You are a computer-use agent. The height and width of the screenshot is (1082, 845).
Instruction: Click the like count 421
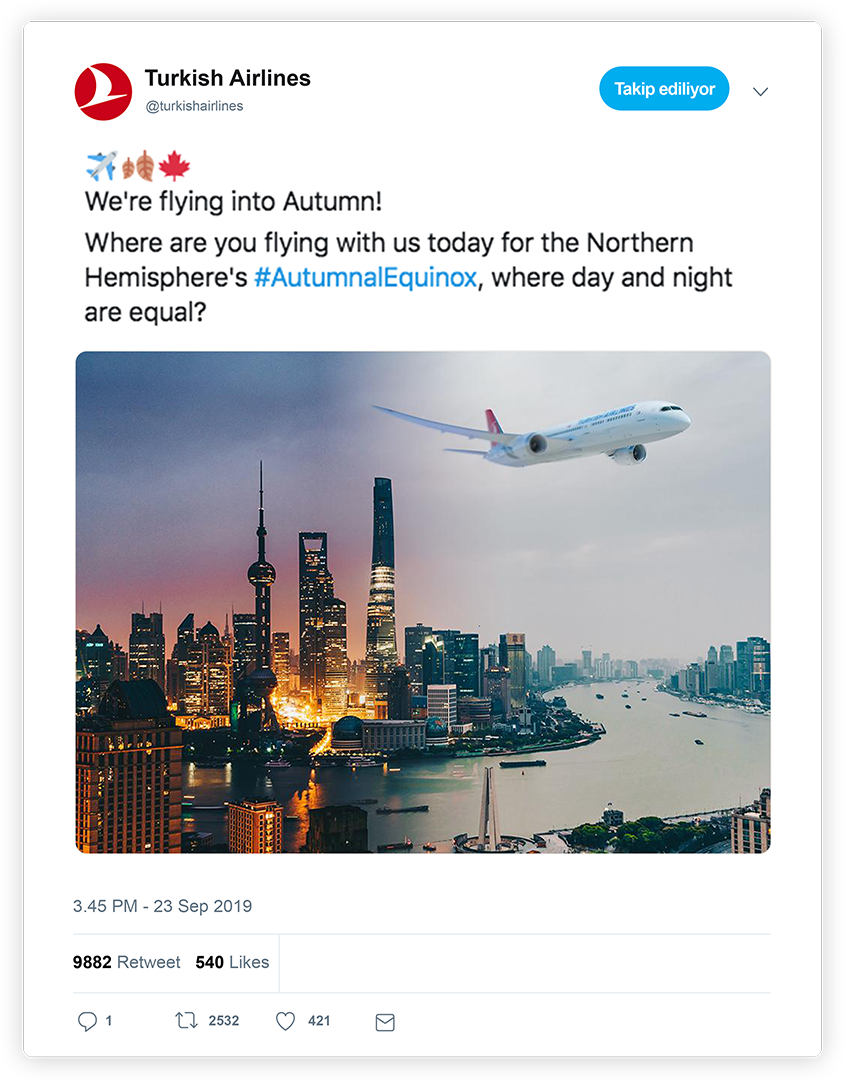point(319,1021)
